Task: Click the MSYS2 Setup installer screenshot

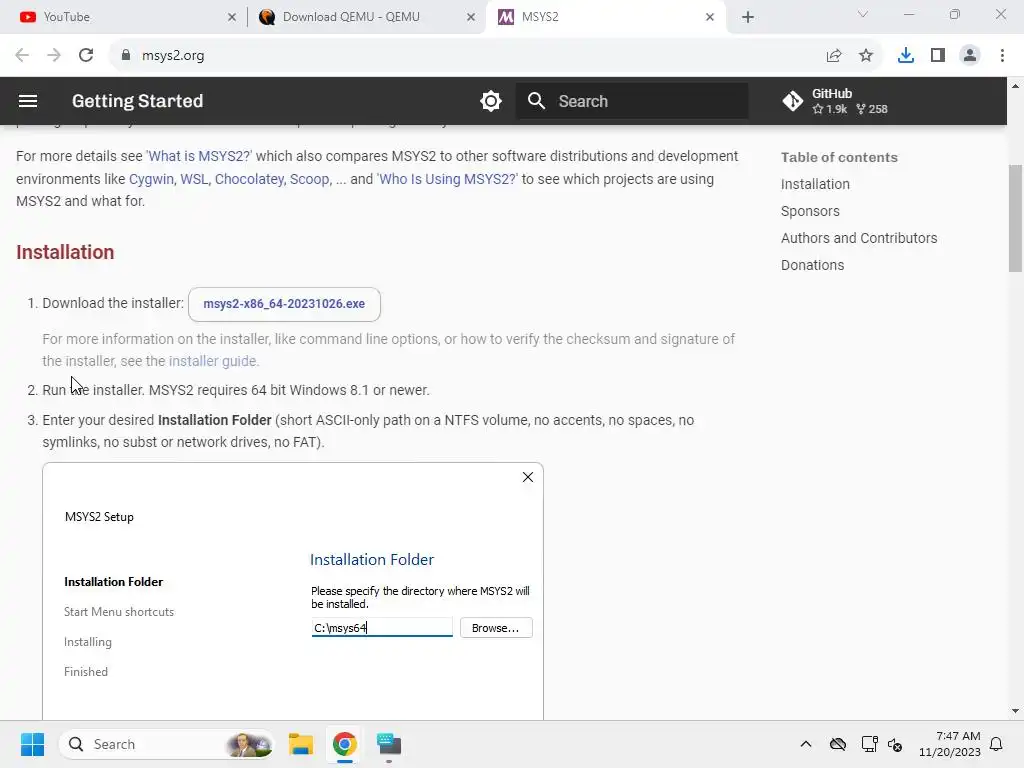Action: click(x=293, y=592)
